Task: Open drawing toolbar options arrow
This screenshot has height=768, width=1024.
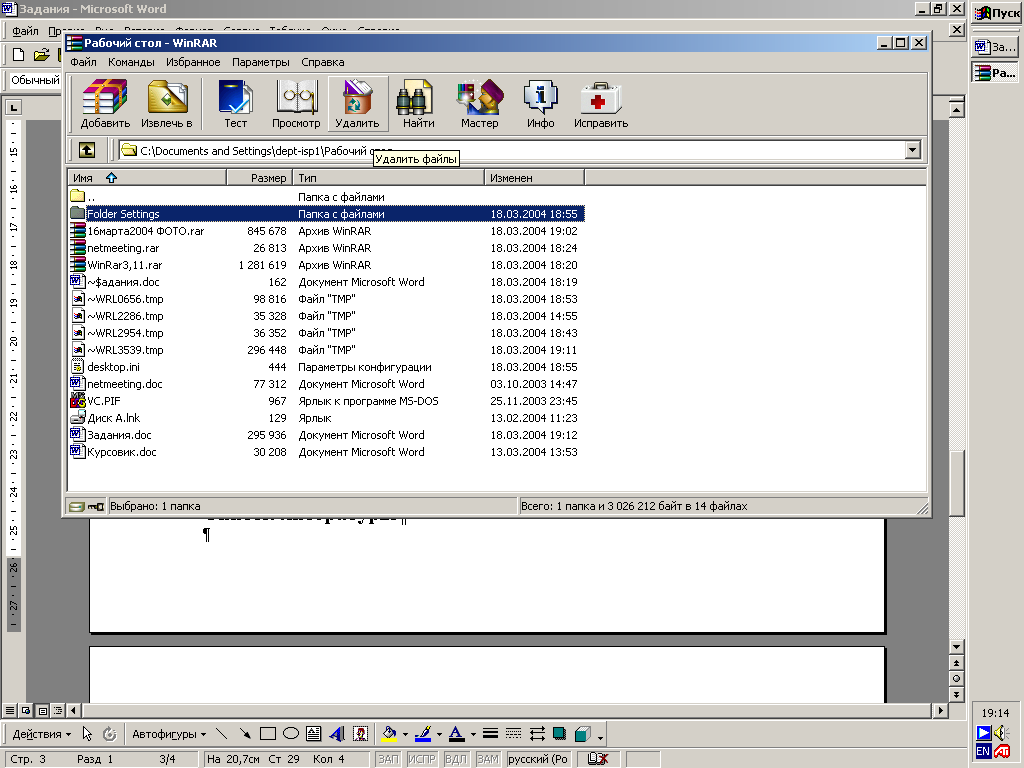Action: 600,737
